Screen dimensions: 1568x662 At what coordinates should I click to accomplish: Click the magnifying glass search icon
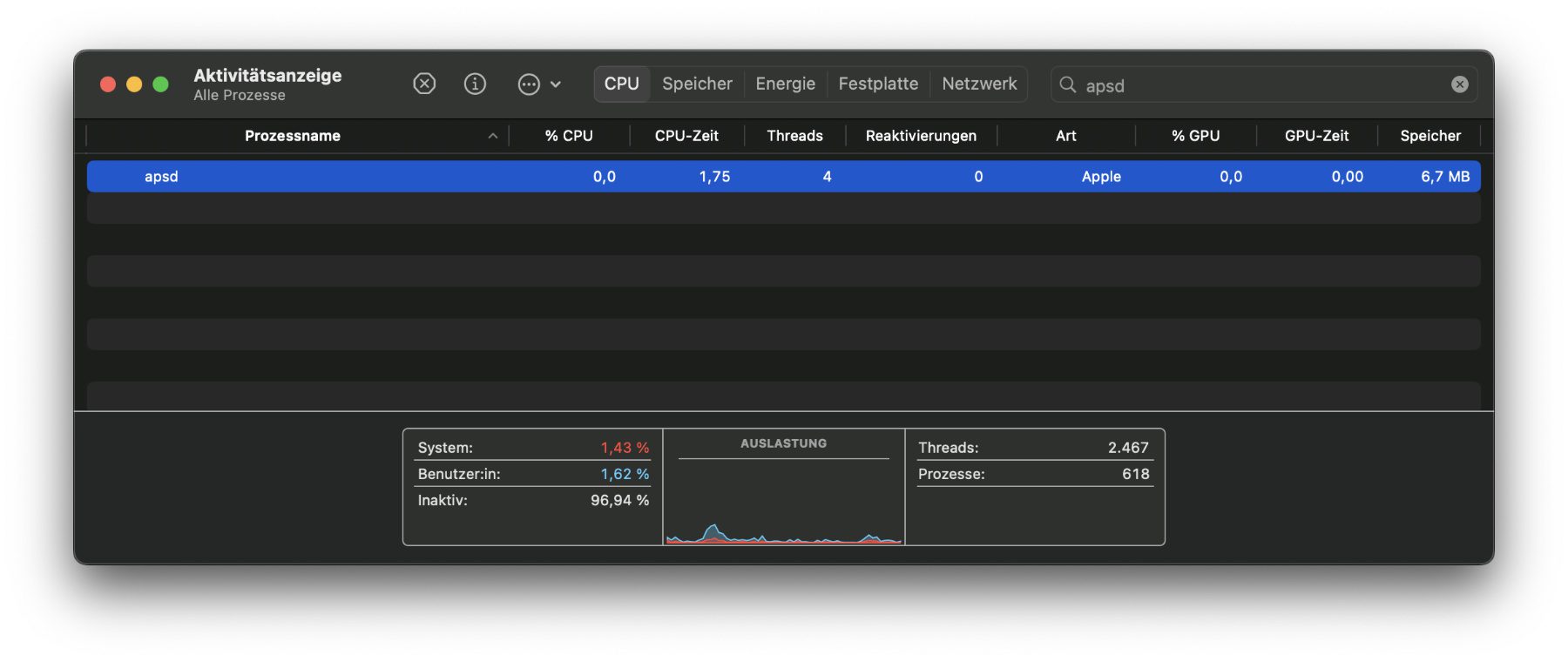(x=1067, y=84)
